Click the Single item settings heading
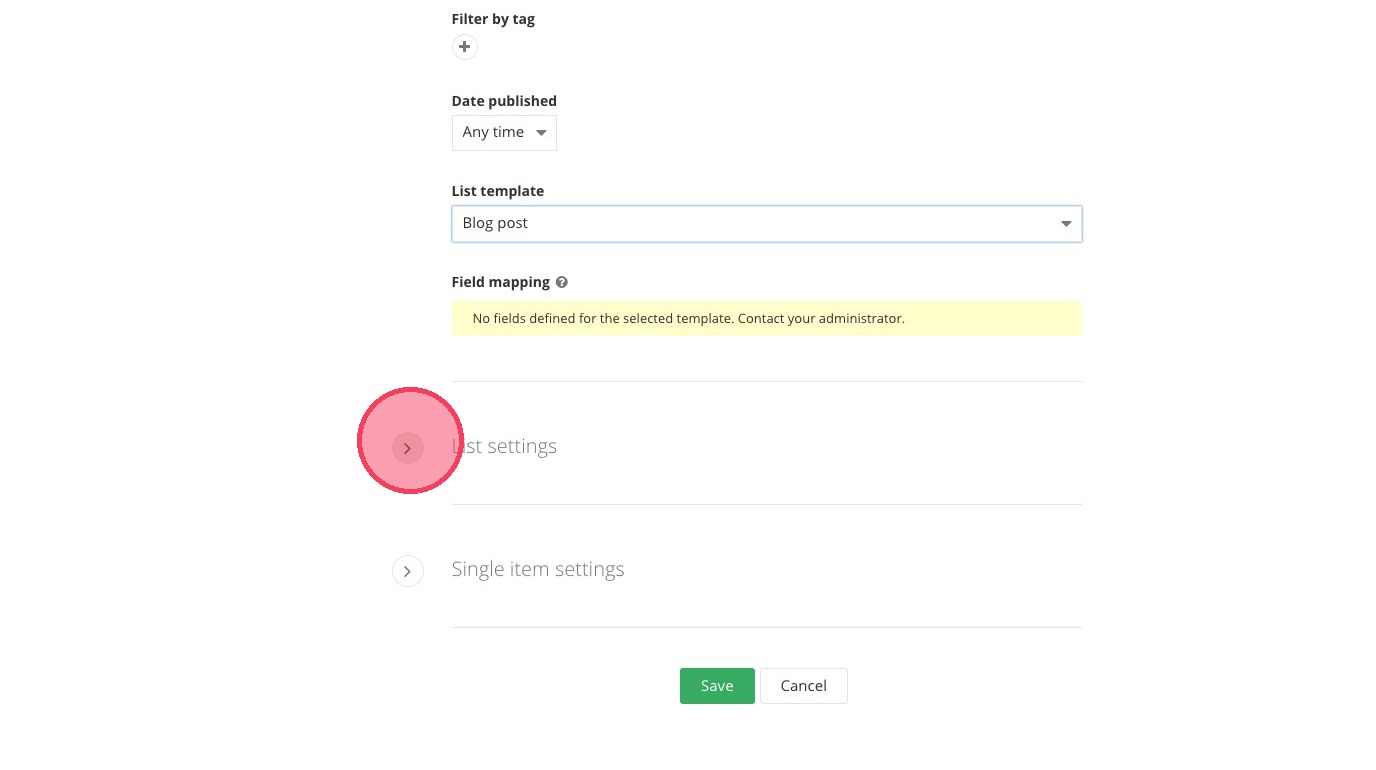The width and height of the screenshot is (1376, 770). 538,569
